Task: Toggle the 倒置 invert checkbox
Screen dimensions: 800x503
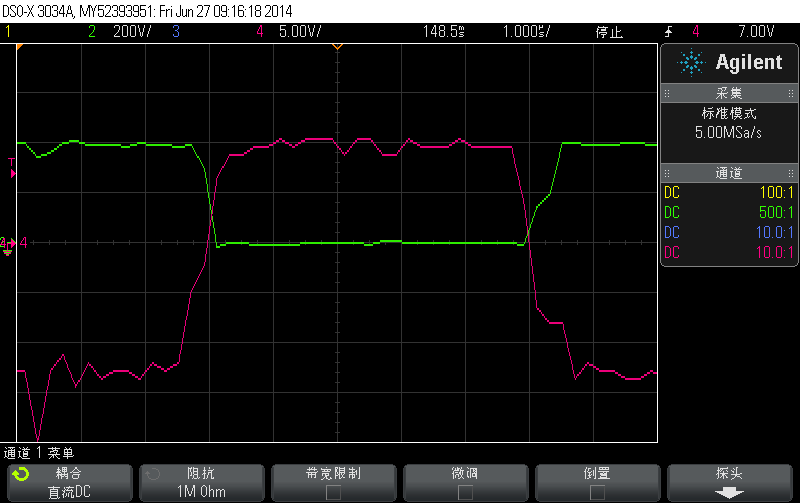Action: (x=597, y=492)
